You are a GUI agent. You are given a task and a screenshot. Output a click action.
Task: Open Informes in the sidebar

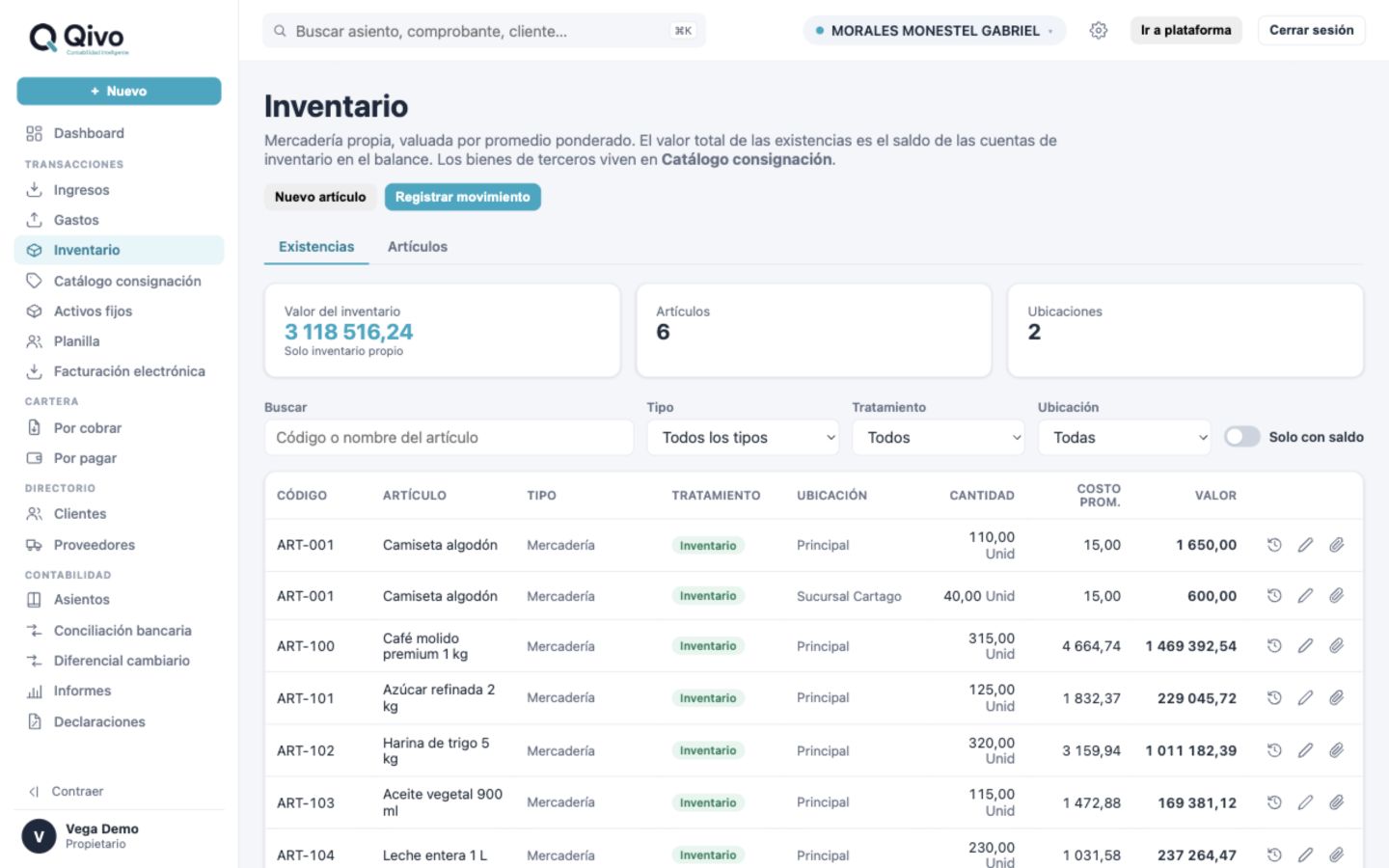coord(119,691)
